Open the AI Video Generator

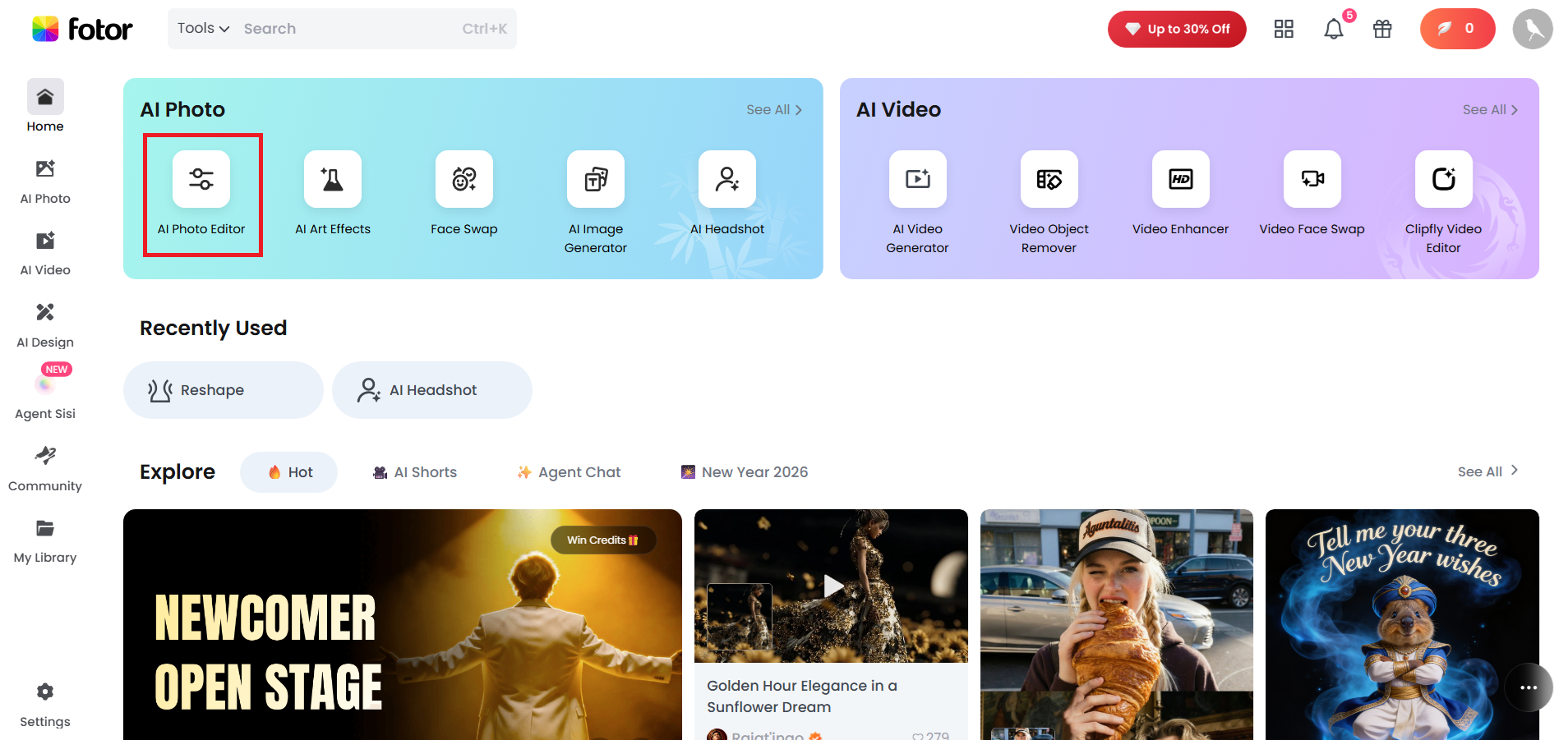(x=916, y=195)
